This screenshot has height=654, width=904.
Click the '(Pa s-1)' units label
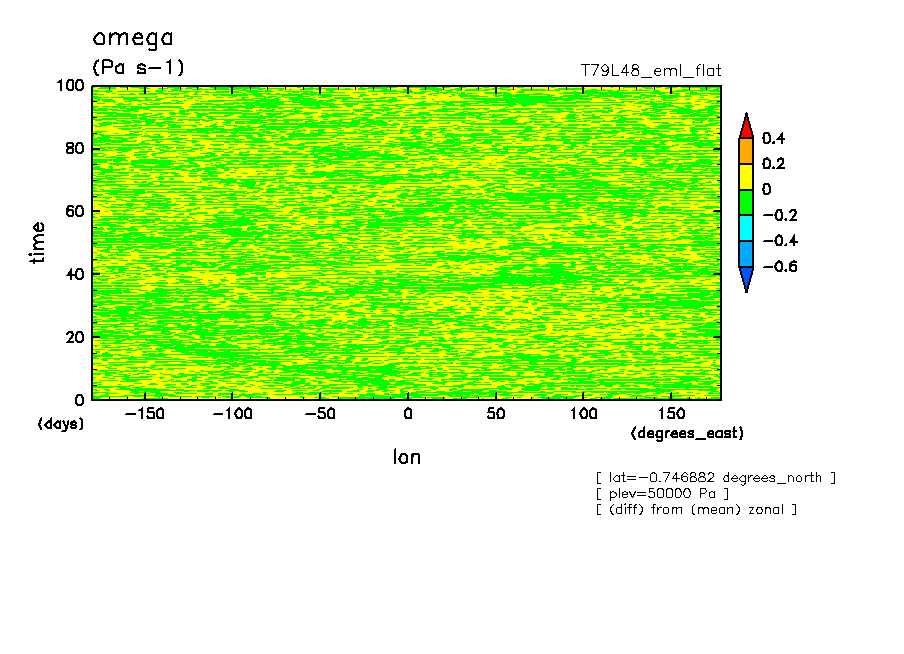pos(138,68)
